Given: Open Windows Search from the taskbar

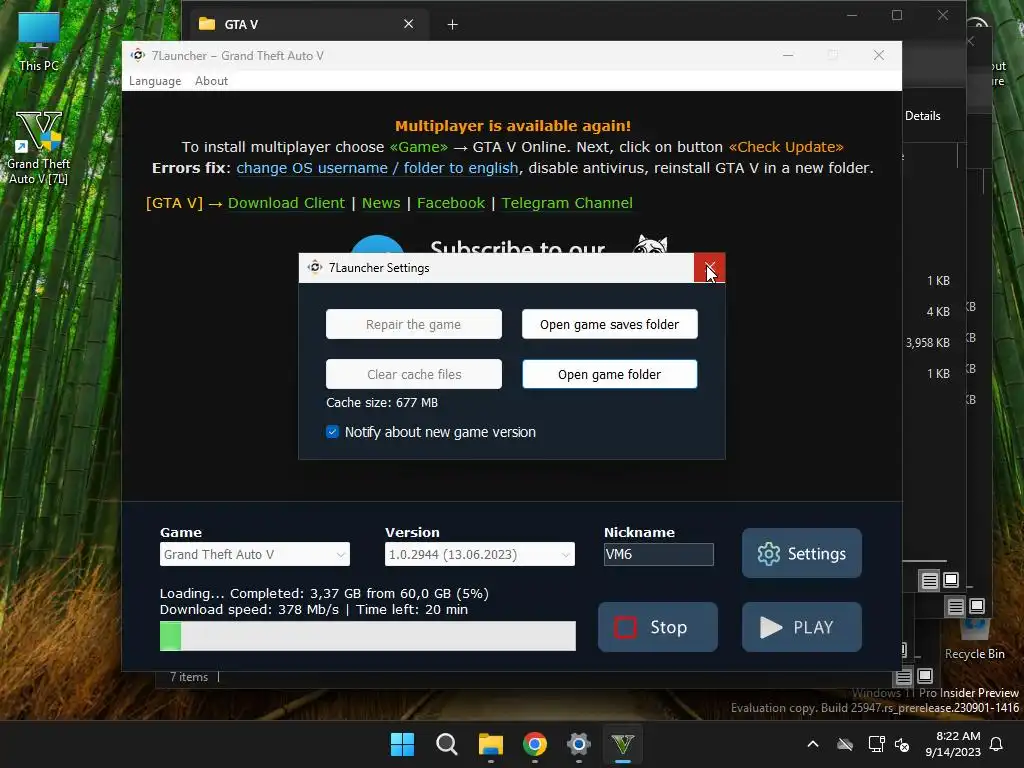Looking at the screenshot, I should click(447, 744).
